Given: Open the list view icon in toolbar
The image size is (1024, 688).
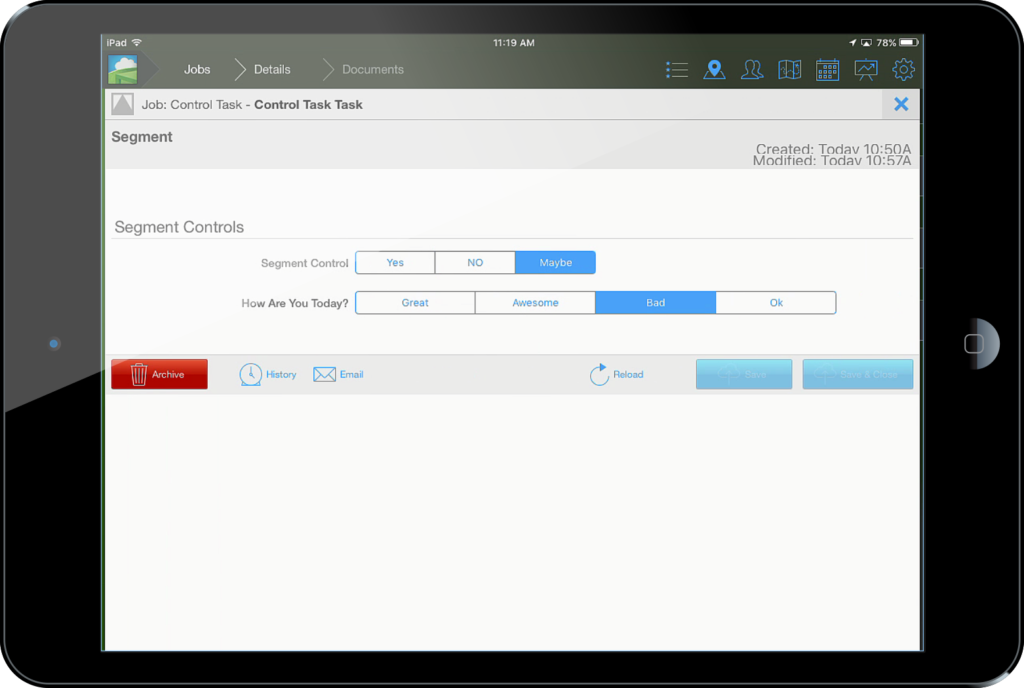Looking at the screenshot, I should pos(677,69).
